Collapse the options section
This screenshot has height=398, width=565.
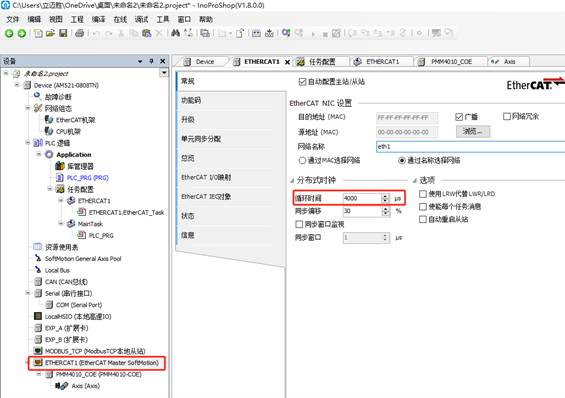(414, 180)
